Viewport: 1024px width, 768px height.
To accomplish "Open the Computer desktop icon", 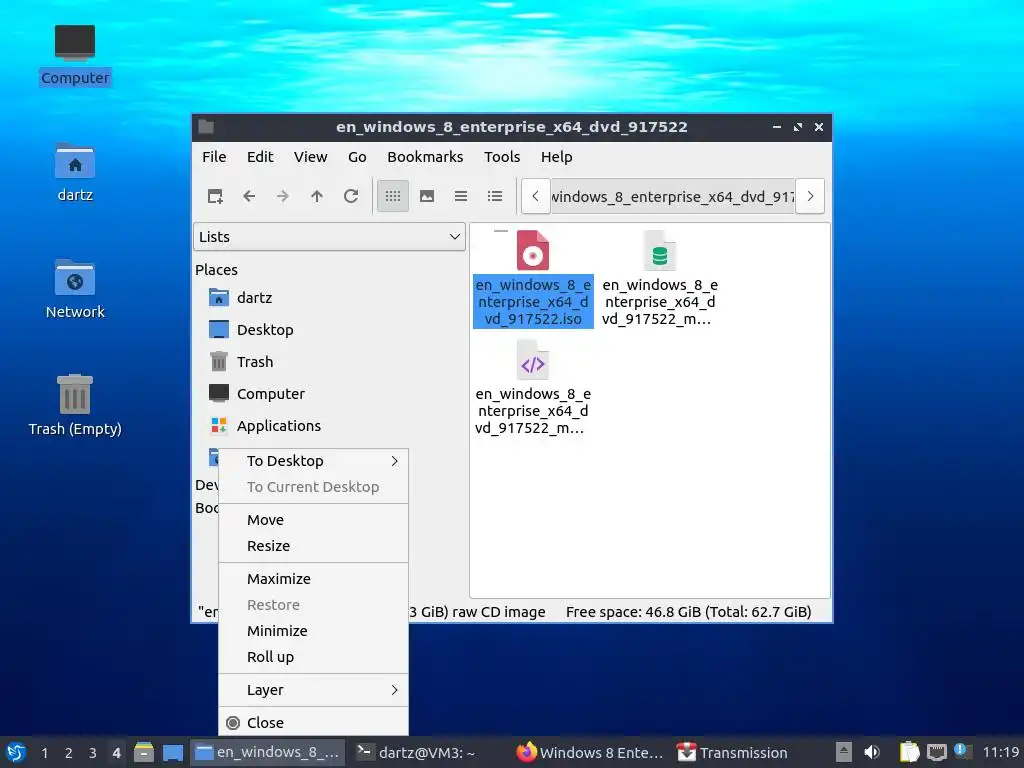I will pos(74,55).
